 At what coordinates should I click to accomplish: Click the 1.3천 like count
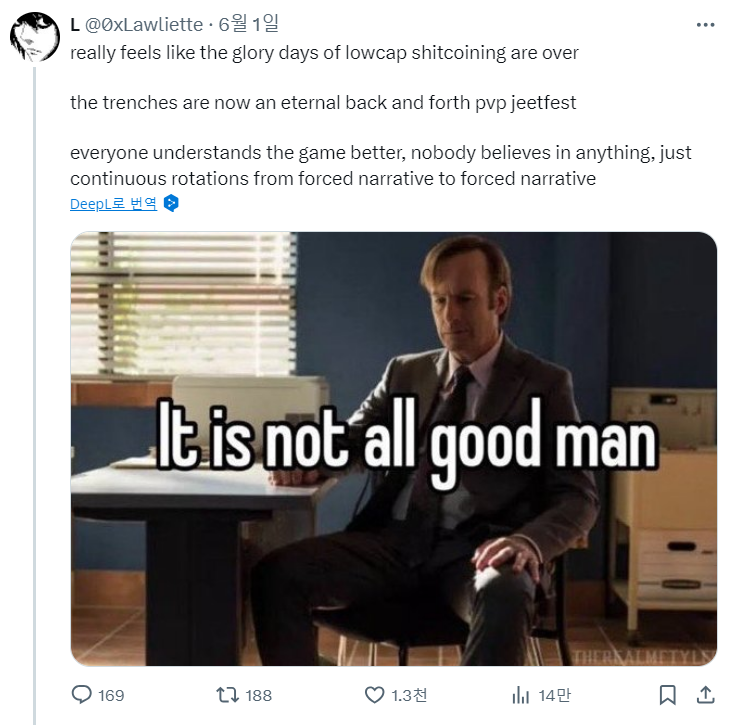pos(409,695)
